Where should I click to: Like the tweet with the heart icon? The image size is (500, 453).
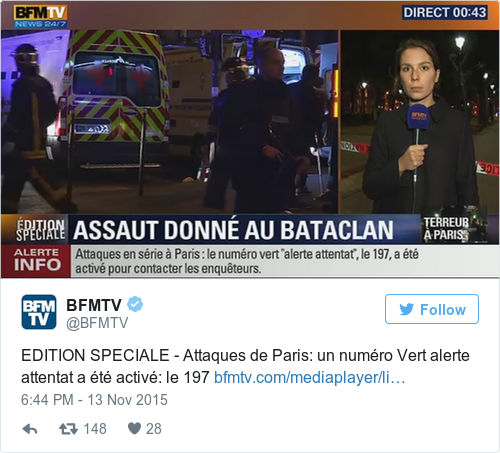tap(135, 429)
